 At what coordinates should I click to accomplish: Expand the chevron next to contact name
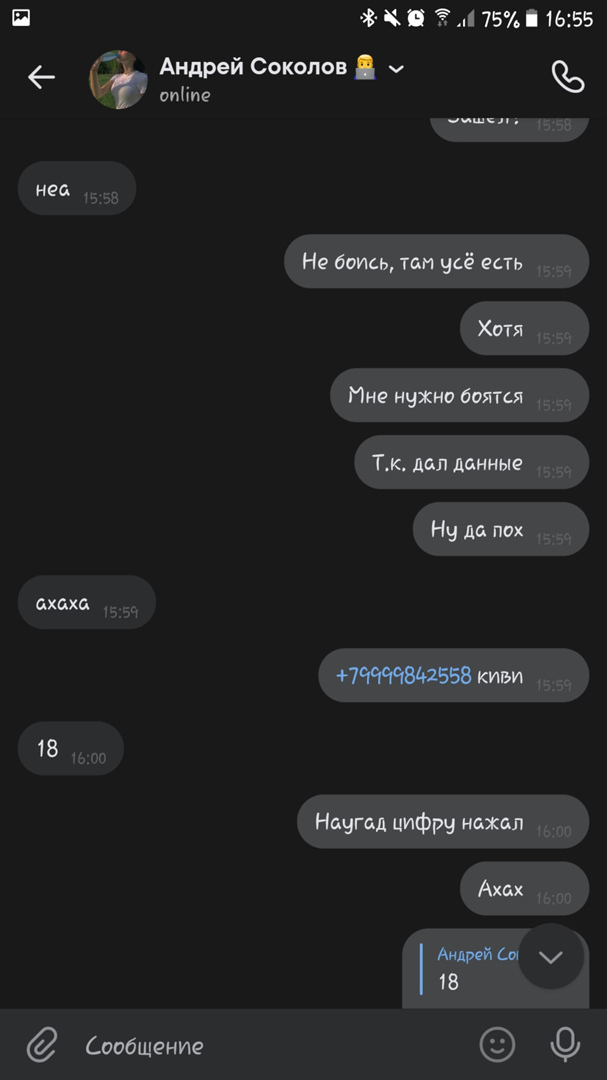pyautogui.click(x=396, y=68)
